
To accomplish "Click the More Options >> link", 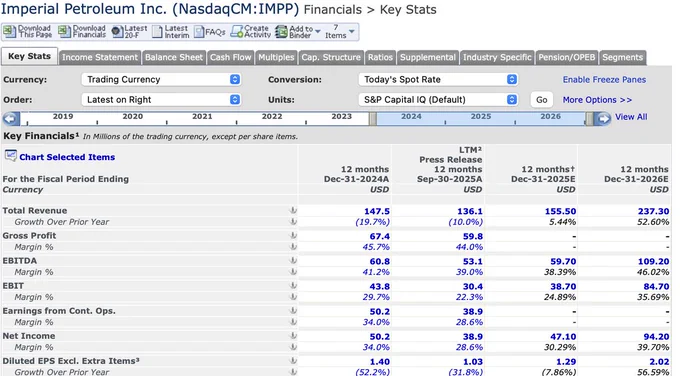I will click(597, 100).
